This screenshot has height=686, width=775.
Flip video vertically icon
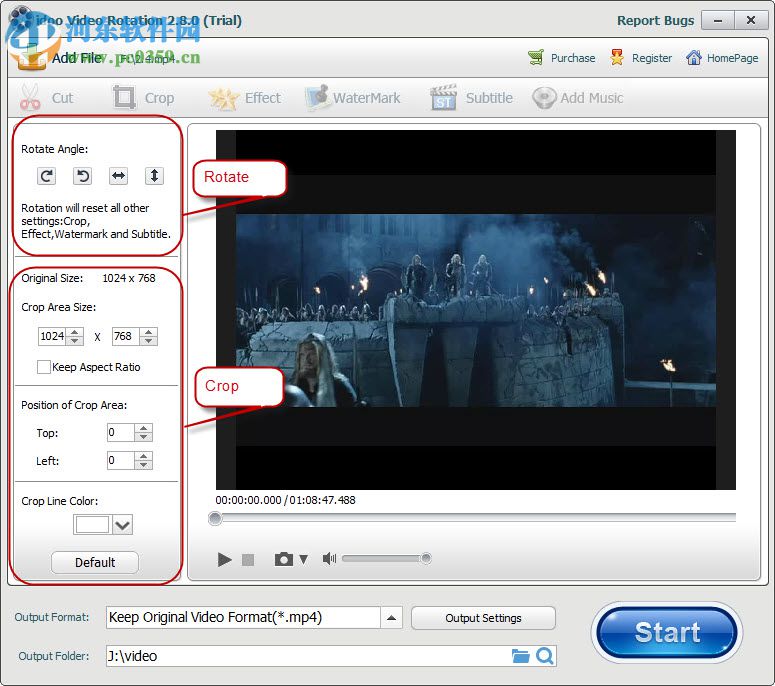pyautogui.click(x=154, y=176)
